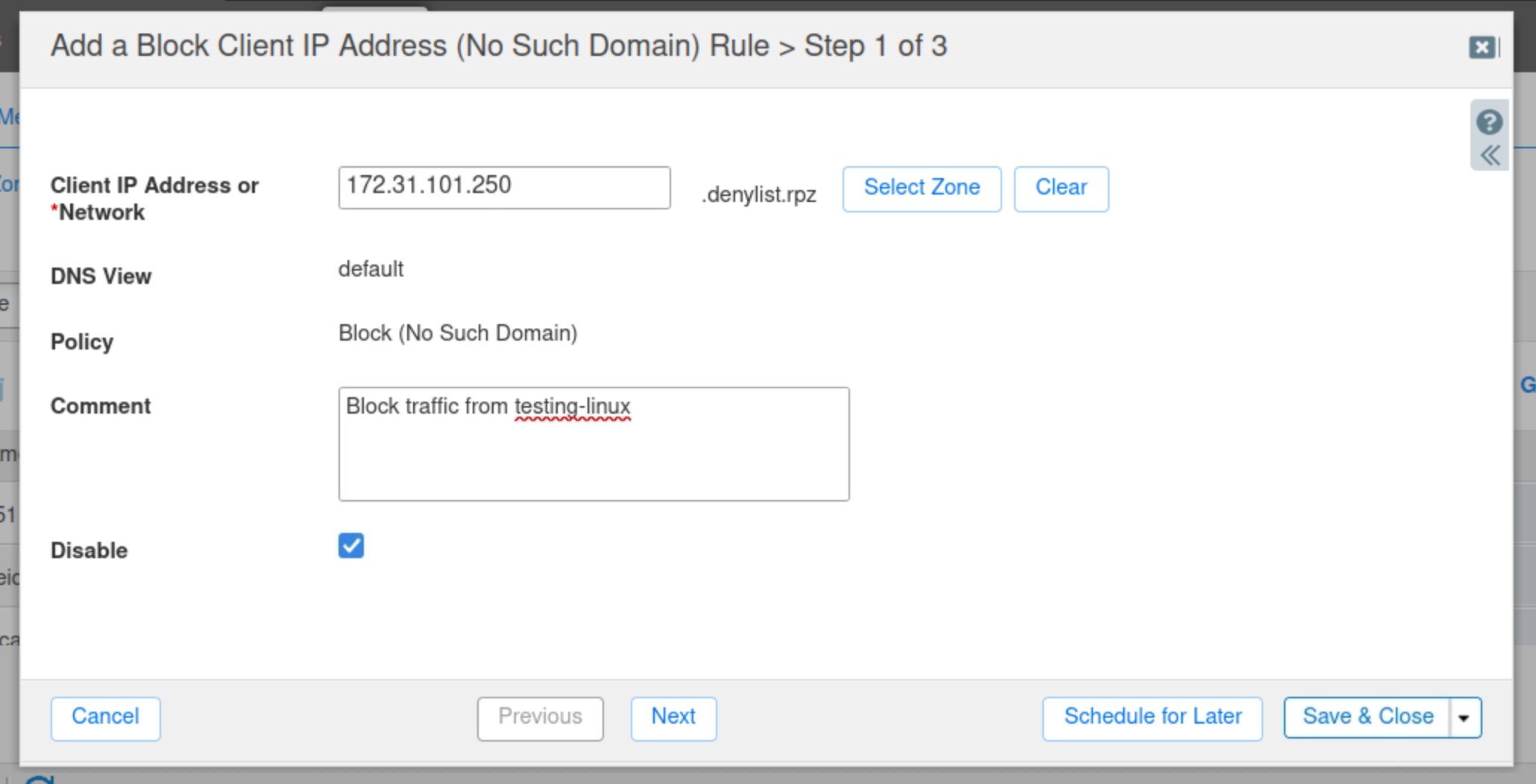Click the .denylist.rpz zone text
The width and height of the screenshot is (1536, 784).
click(x=758, y=195)
